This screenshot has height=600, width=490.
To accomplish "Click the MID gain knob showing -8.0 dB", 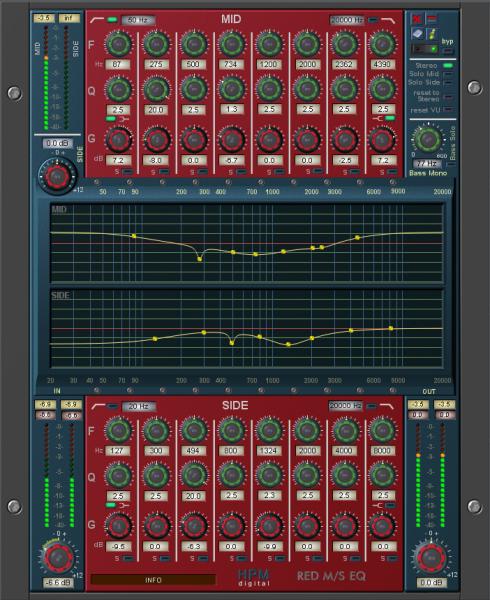I will click(156, 140).
